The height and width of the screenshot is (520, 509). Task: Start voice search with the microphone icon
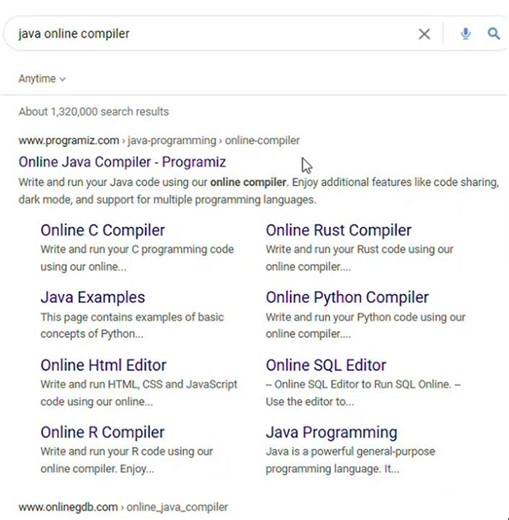(465, 34)
